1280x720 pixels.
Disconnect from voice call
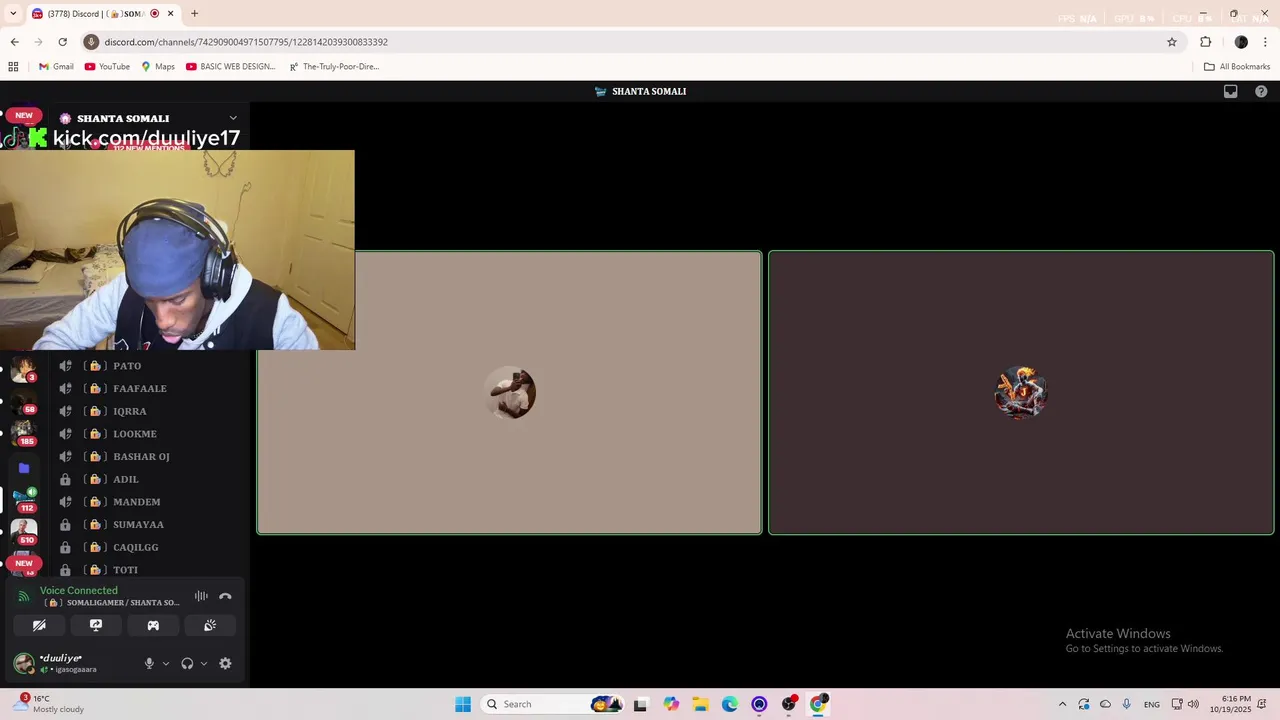pos(225,596)
